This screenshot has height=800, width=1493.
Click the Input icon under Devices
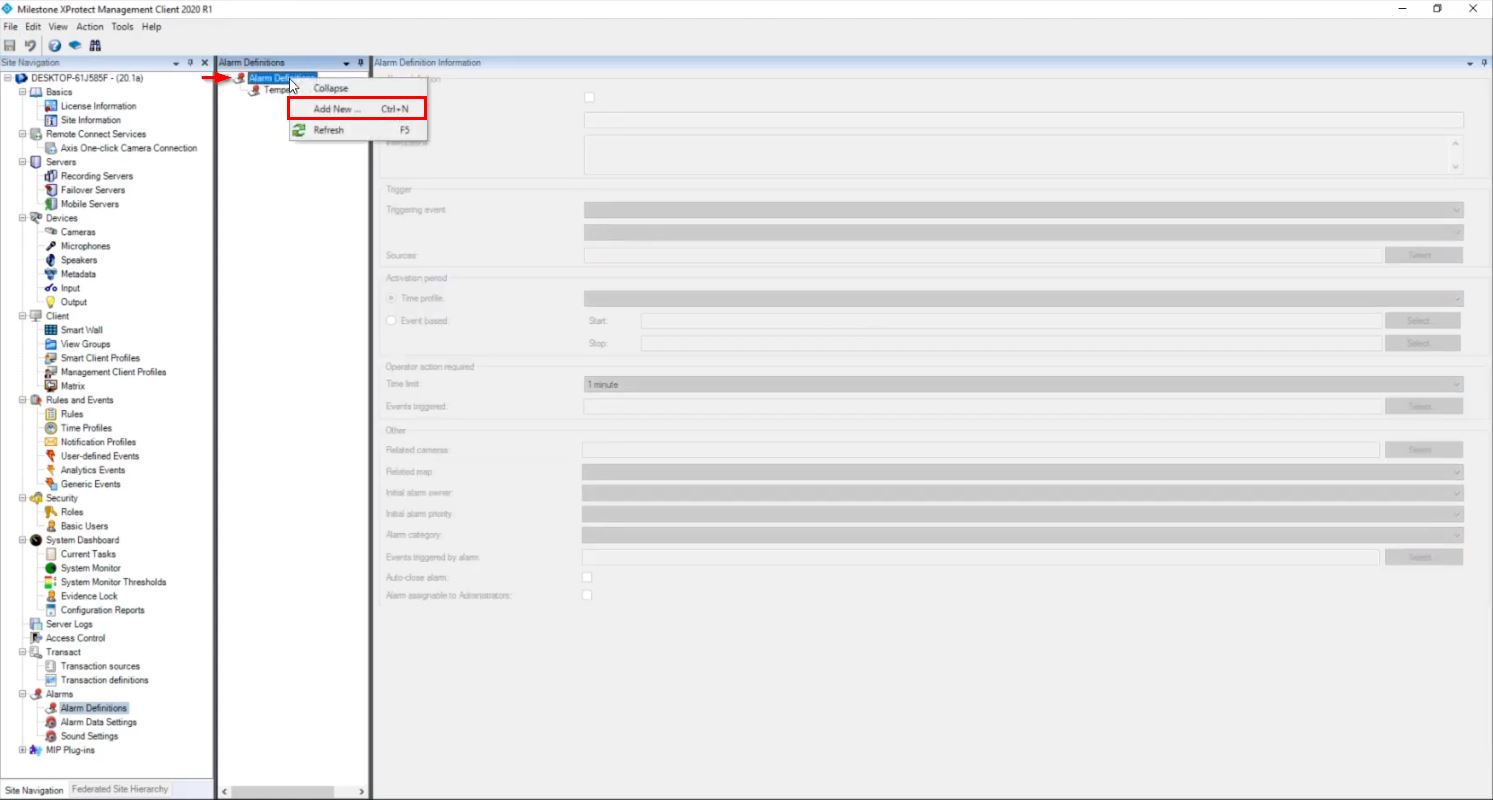[51, 288]
